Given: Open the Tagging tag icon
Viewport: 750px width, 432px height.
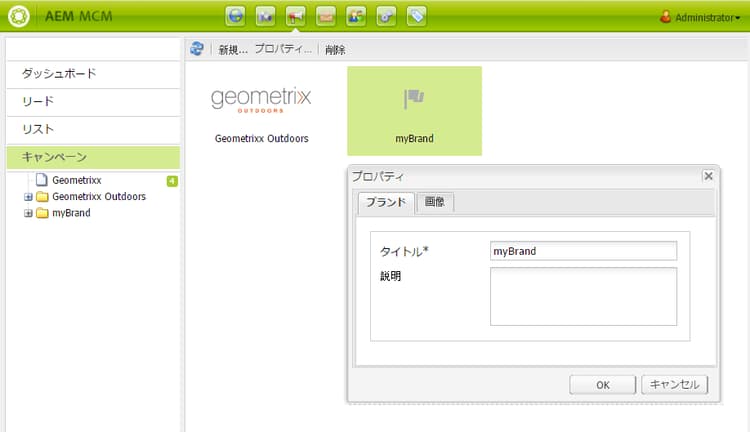Looking at the screenshot, I should coord(417,16).
